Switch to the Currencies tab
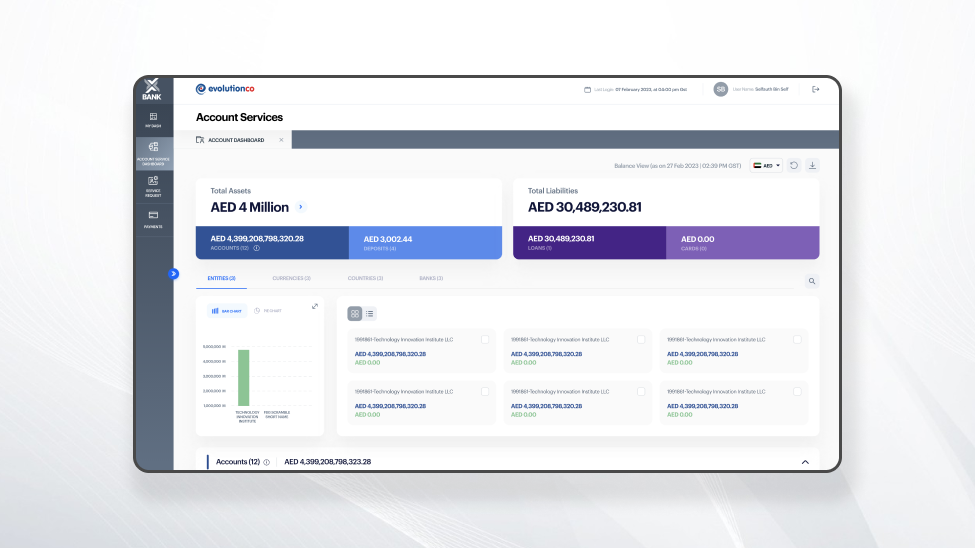 (291, 278)
